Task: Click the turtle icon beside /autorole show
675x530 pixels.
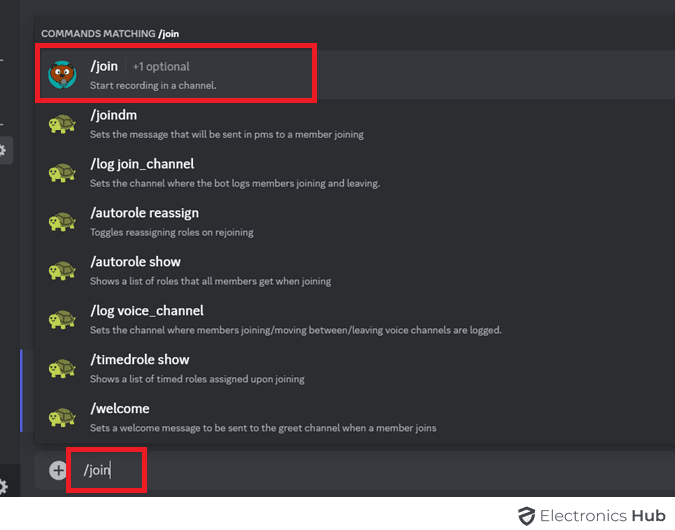Action: point(63,270)
